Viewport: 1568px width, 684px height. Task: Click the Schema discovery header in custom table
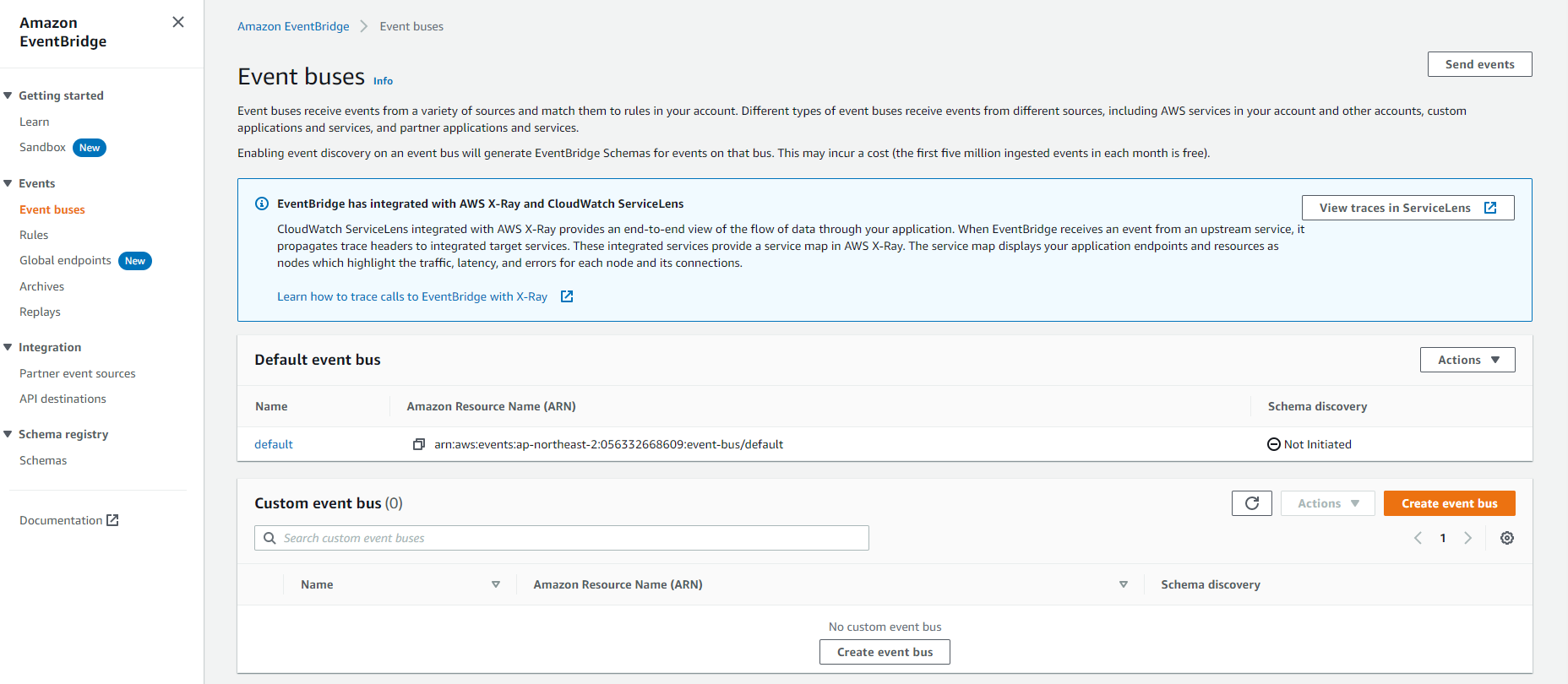[1211, 584]
